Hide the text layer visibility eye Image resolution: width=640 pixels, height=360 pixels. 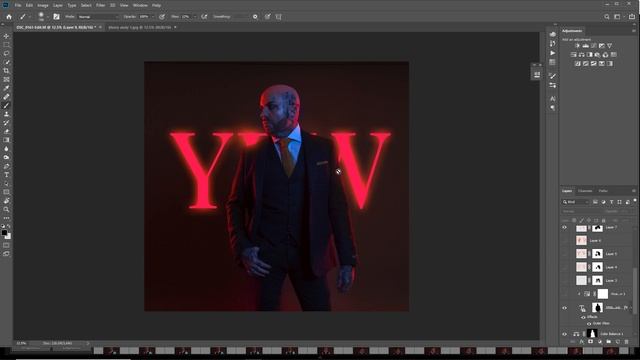[565, 308]
